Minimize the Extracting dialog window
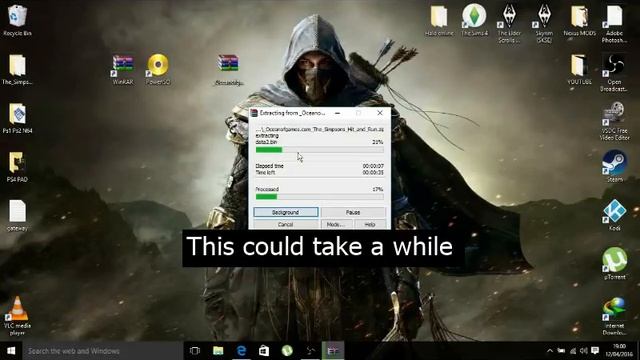 point(338,113)
